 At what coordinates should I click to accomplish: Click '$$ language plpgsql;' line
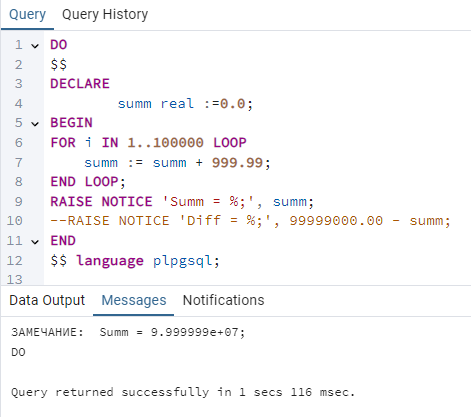tap(135, 261)
